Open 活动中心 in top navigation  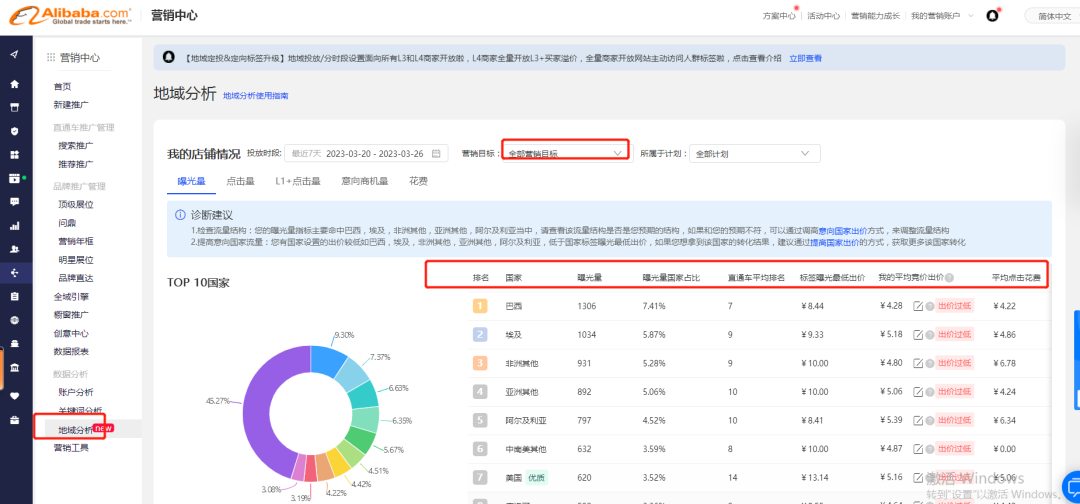pyautogui.click(x=823, y=15)
